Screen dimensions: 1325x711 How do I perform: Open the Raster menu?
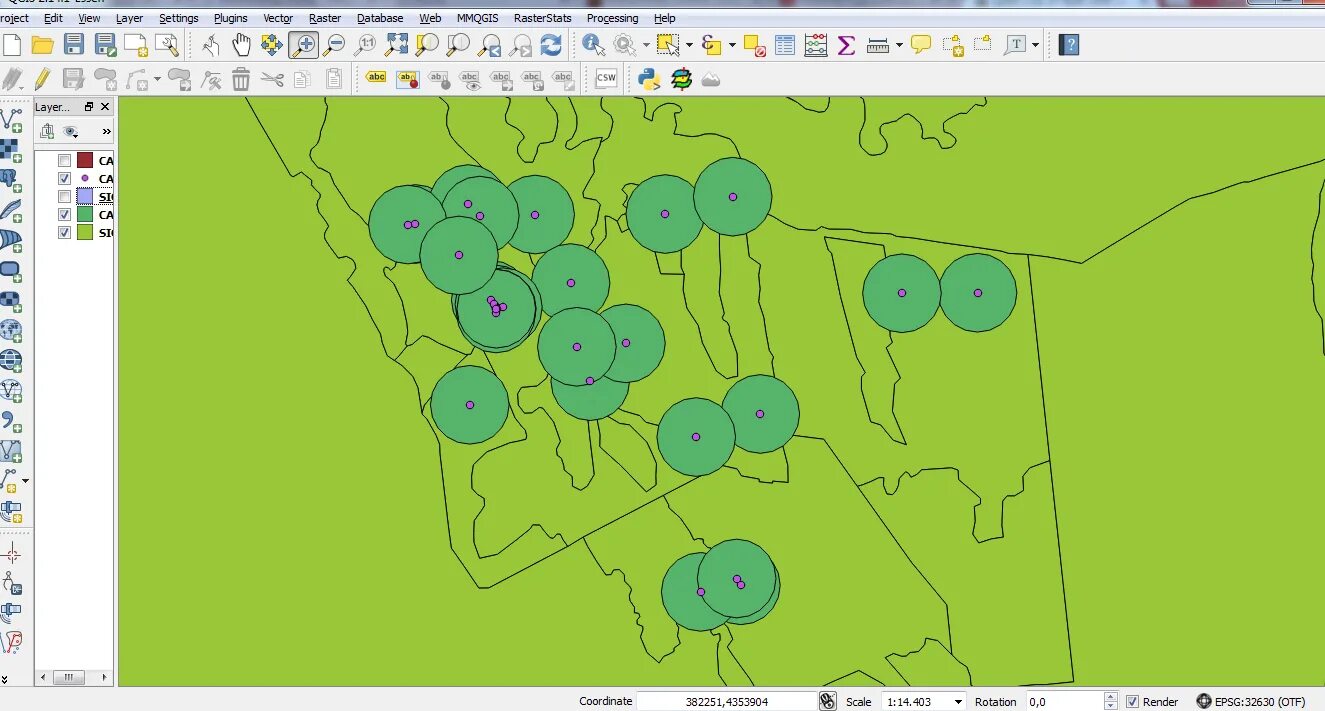click(325, 18)
